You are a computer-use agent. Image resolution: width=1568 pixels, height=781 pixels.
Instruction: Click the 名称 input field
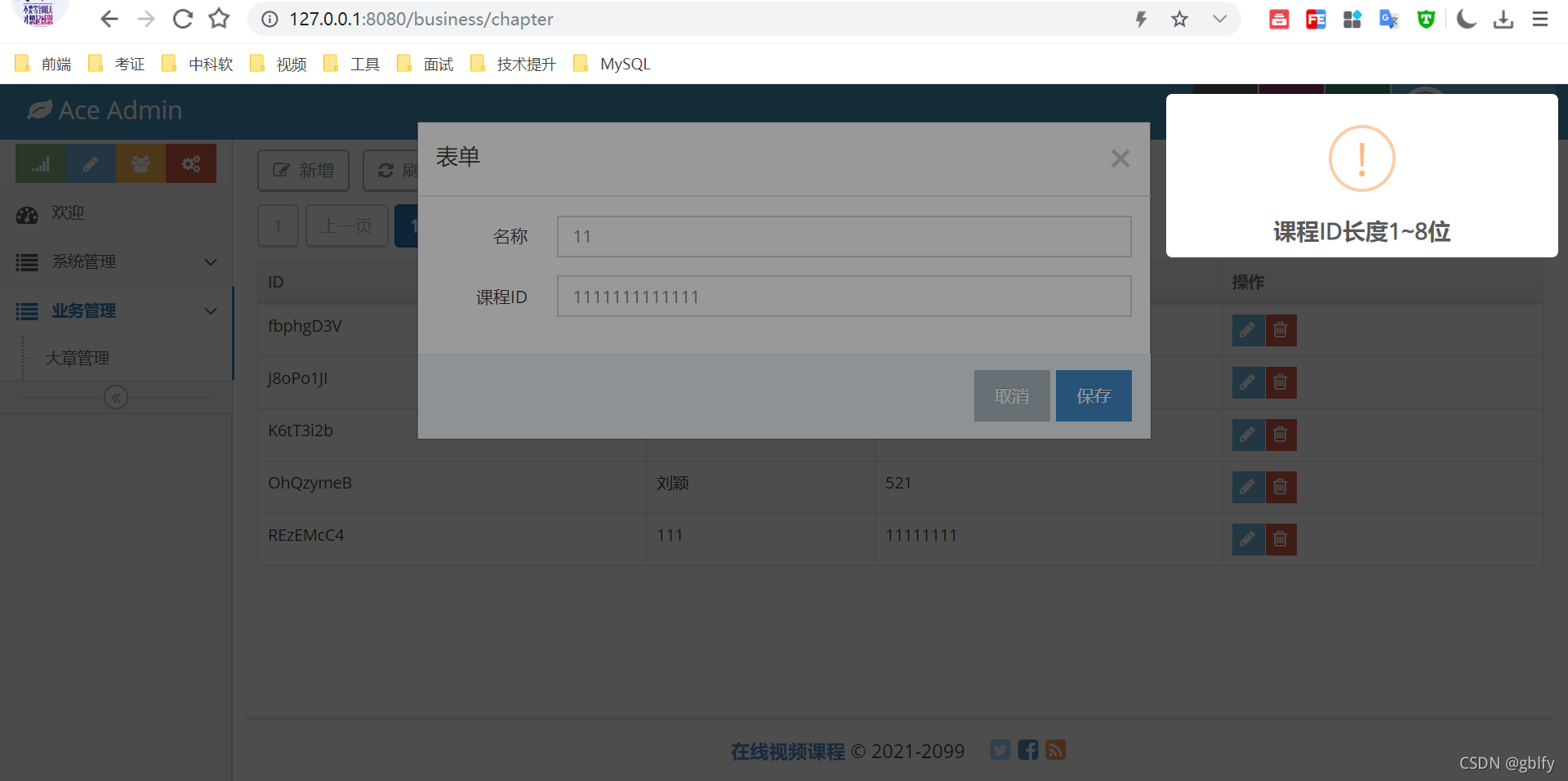pyautogui.click(x=844, y=236)
